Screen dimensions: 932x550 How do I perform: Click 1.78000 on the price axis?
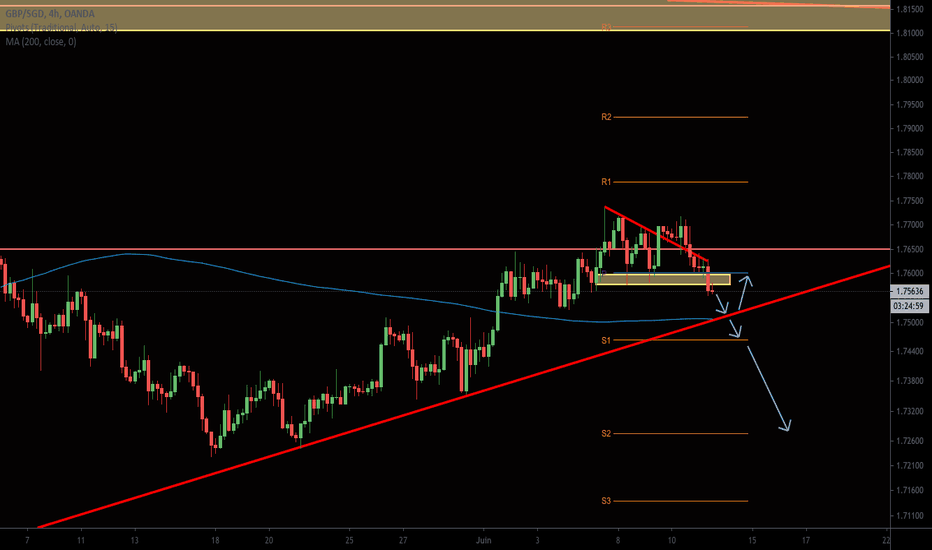click(909, 177)
